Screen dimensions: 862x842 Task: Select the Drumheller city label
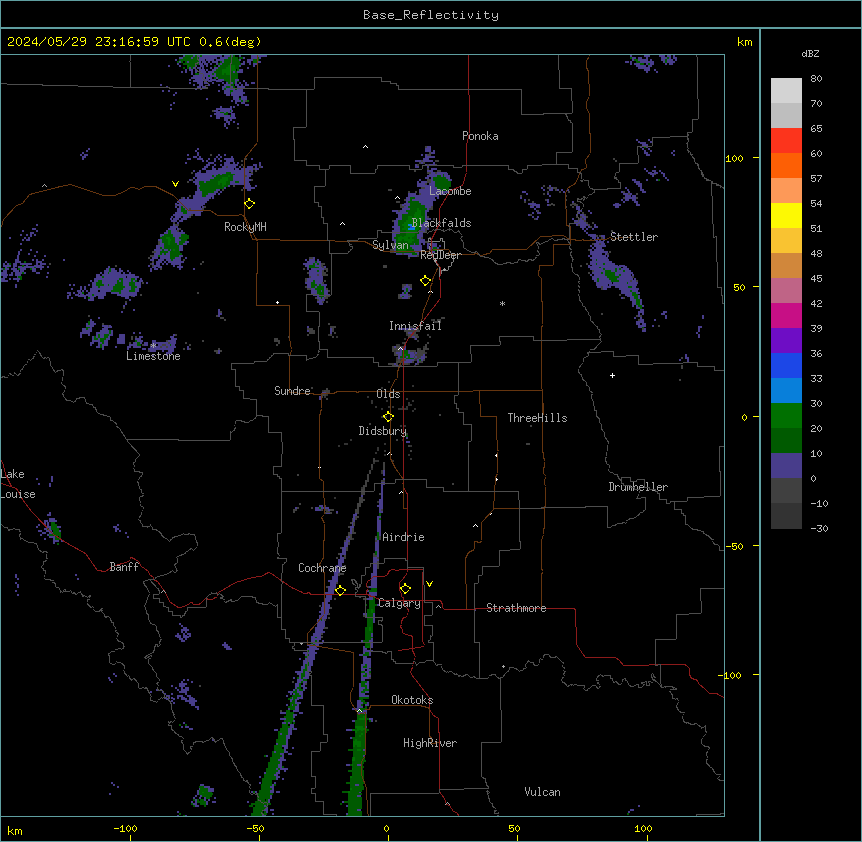point(638,487)
